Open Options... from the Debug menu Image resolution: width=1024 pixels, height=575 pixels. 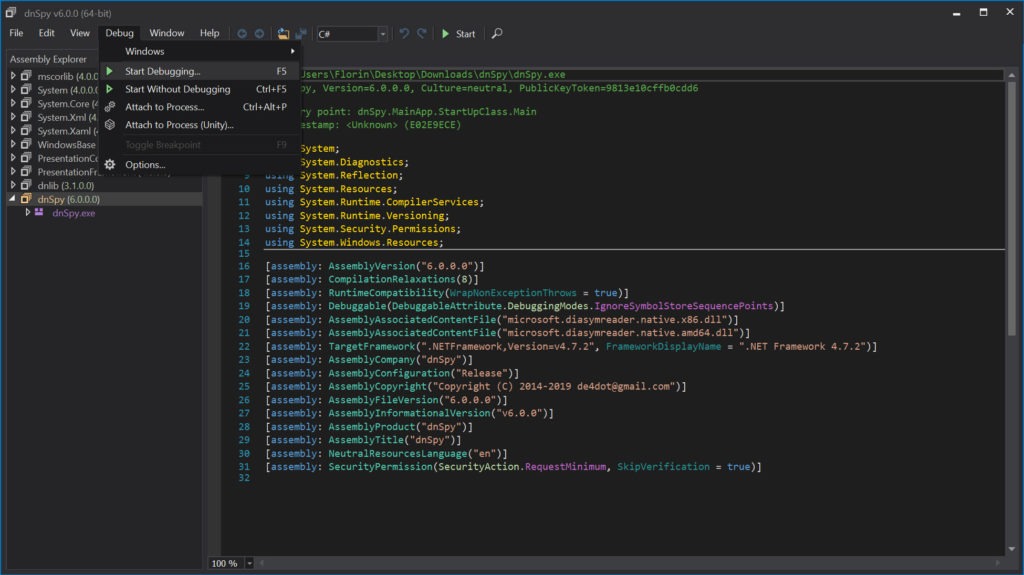coord(200,165)
